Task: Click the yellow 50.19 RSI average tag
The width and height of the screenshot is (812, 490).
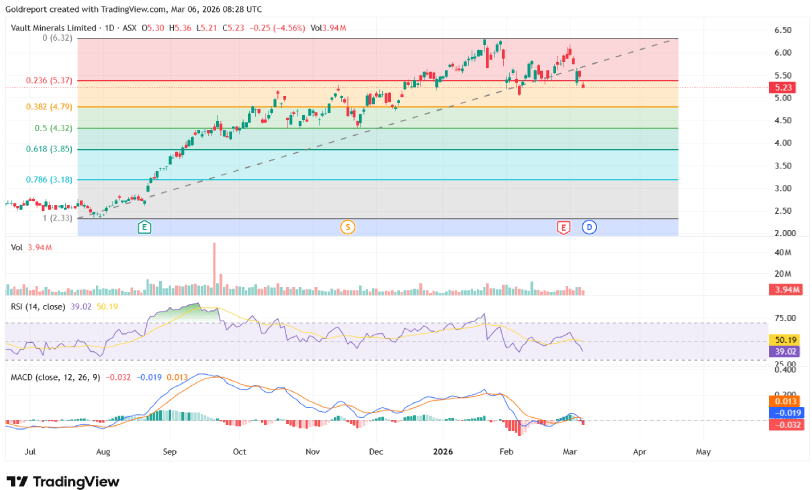Action: click(783, 340)
